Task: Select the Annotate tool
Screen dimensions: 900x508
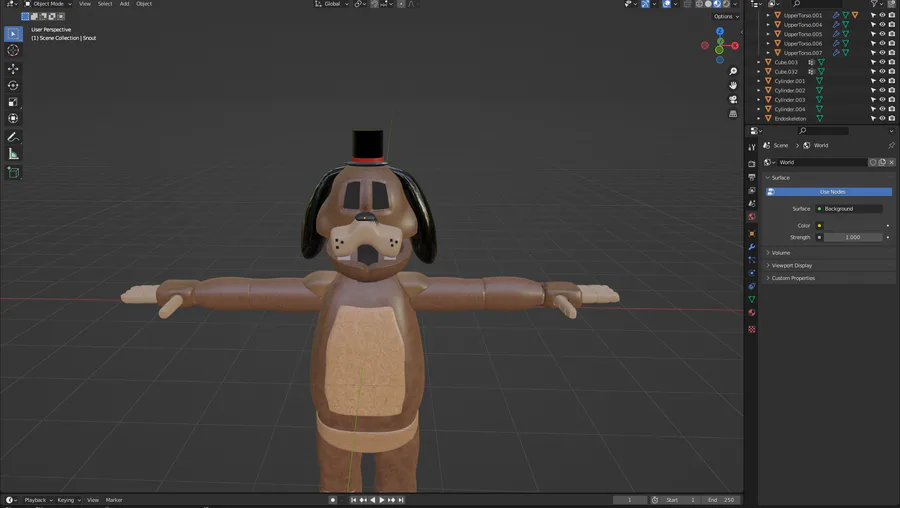Action: [x=13, y=137]
